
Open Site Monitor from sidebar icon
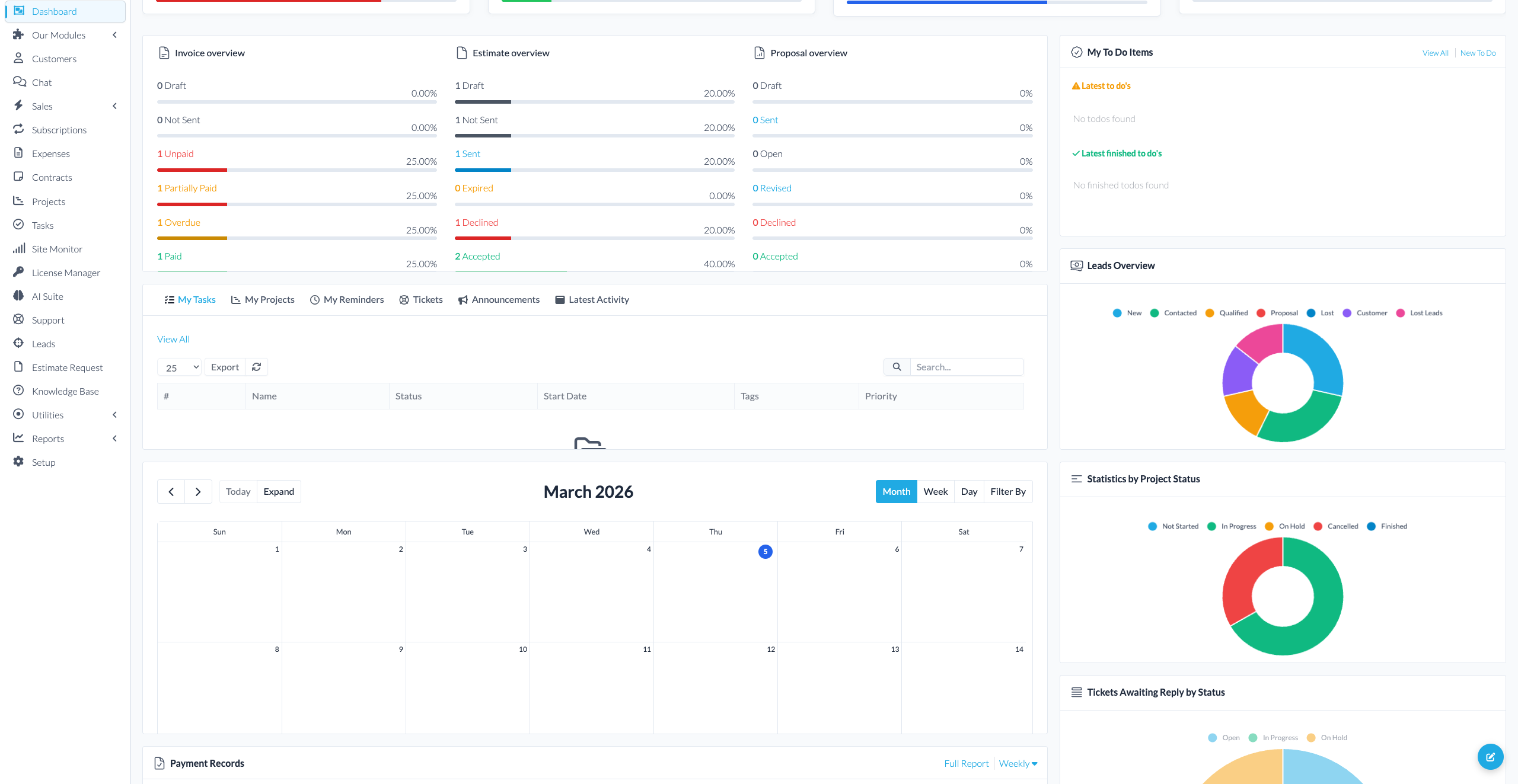19,249
